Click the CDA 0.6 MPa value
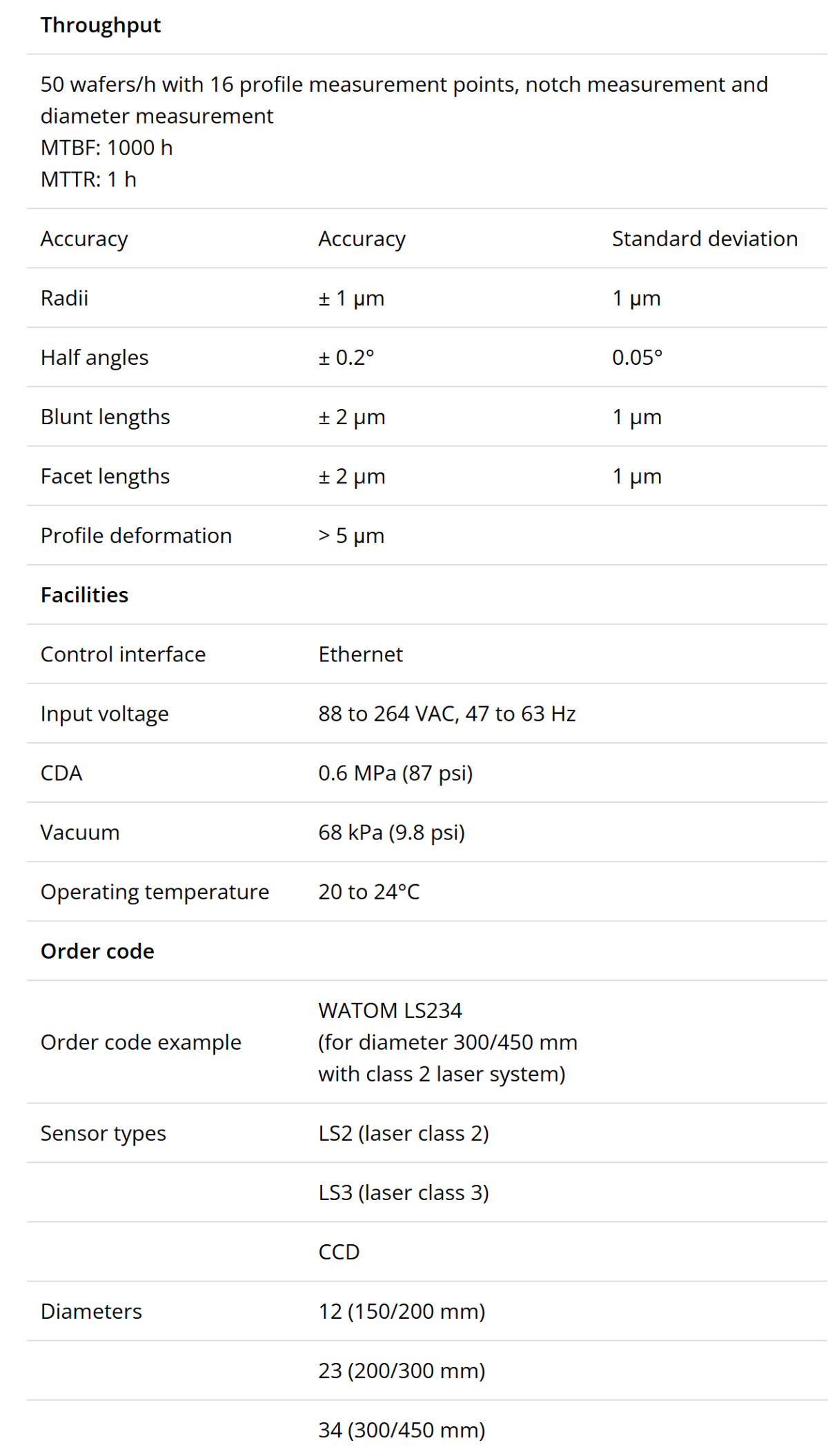Image resolution: width=828 pixels, height=1456 pixels. point(395,772)
